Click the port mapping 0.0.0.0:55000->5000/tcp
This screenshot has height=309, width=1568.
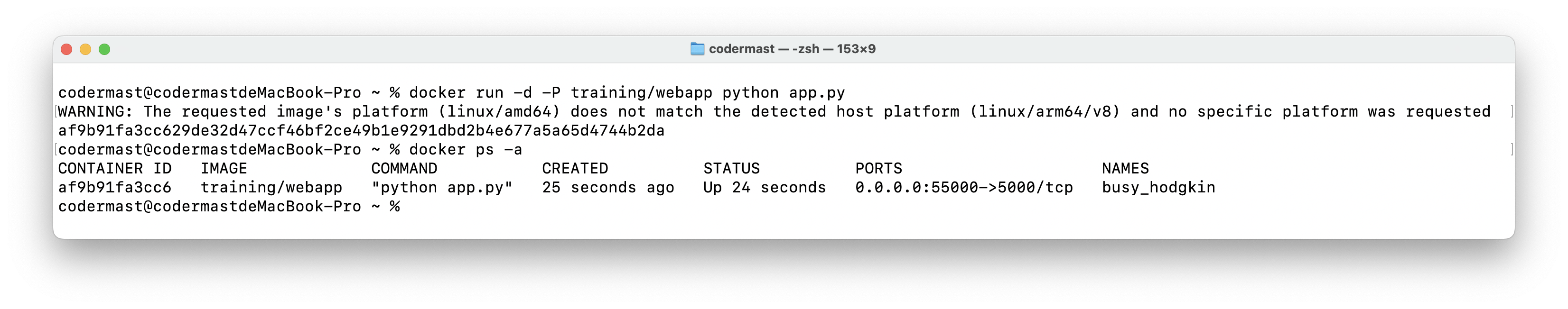coord(963,187)
